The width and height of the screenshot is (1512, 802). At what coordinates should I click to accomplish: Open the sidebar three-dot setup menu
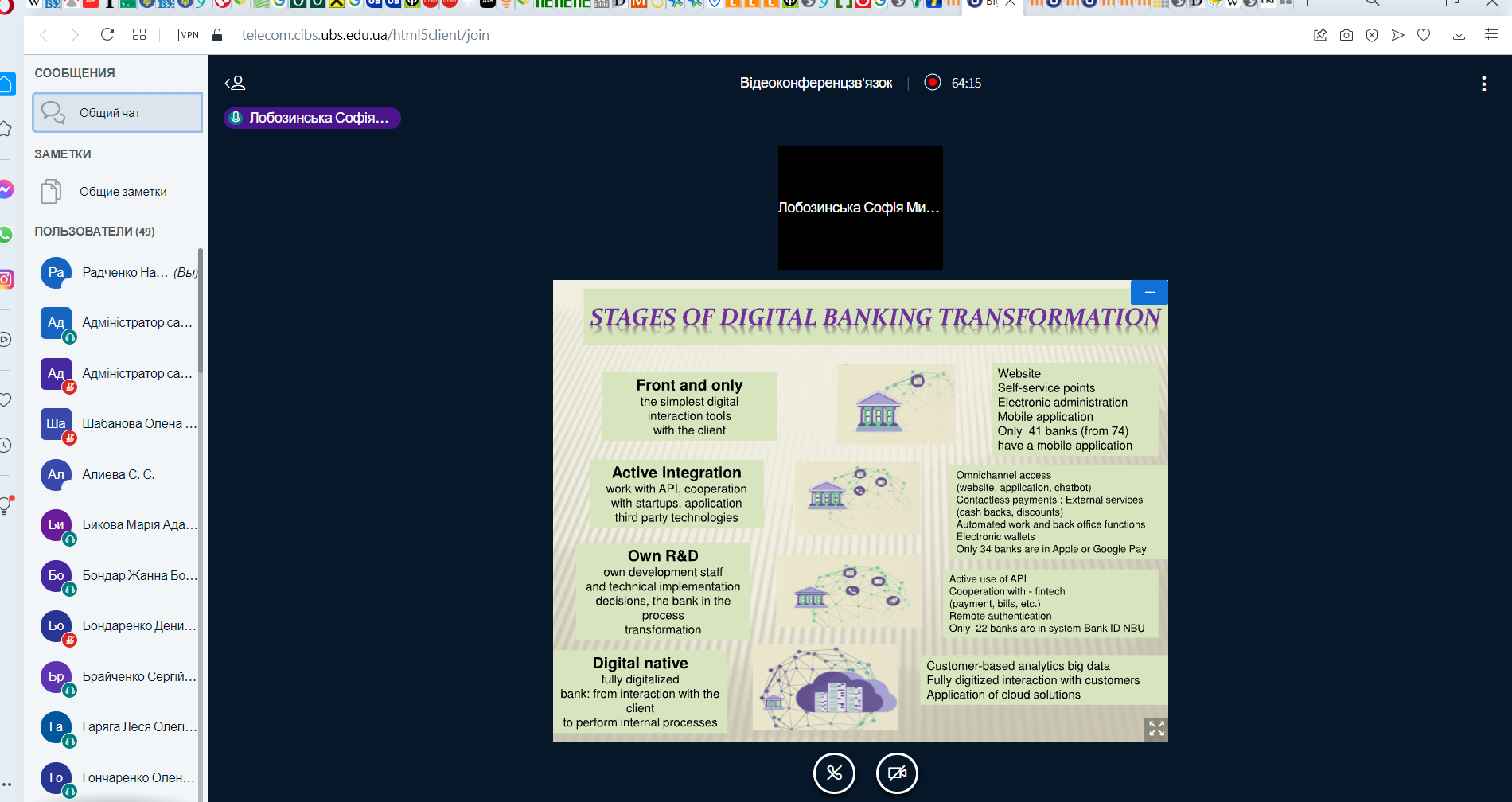point(6,784)
